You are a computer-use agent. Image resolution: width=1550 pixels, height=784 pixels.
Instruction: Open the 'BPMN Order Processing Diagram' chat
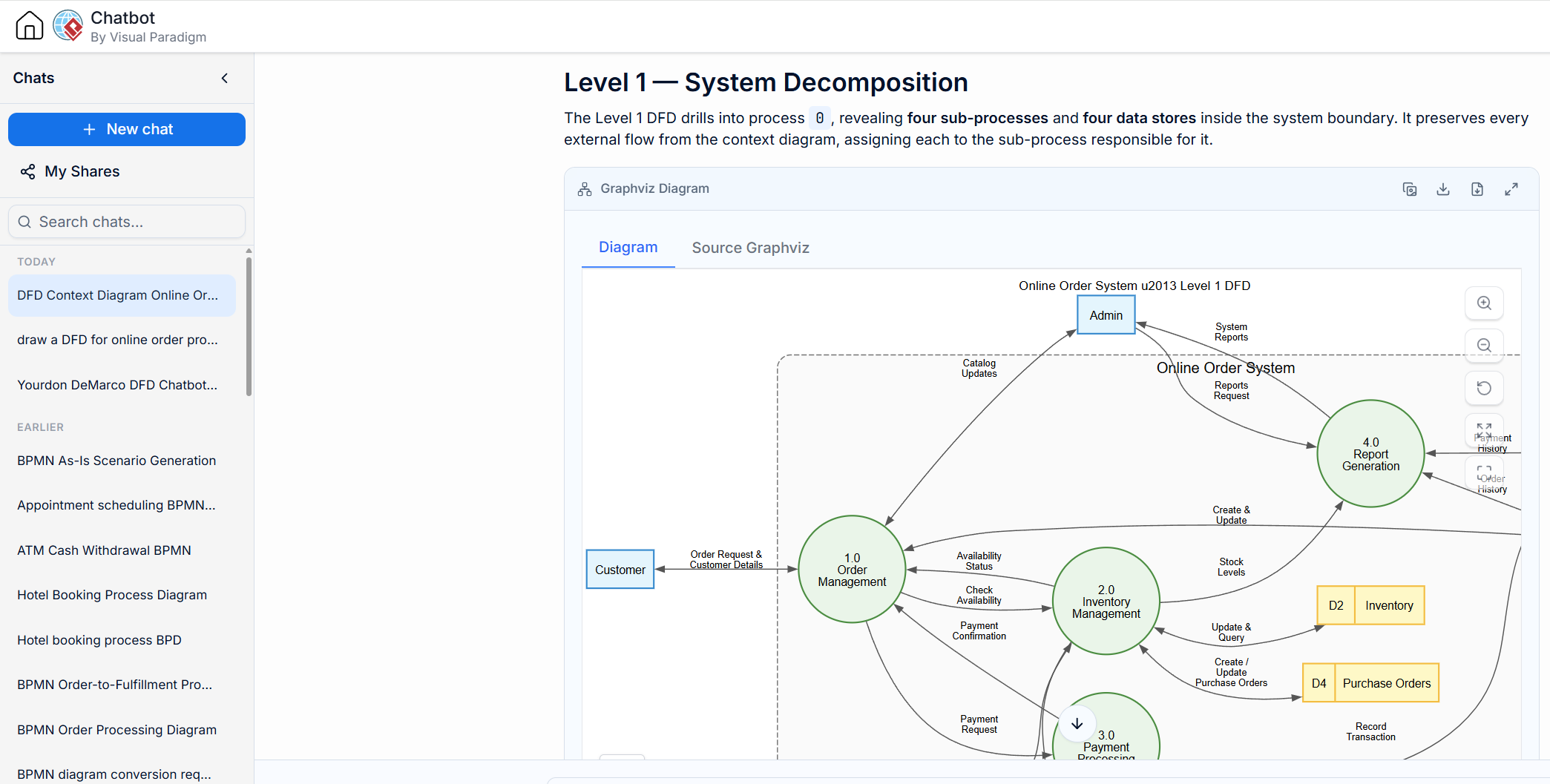tap(122, 730)
